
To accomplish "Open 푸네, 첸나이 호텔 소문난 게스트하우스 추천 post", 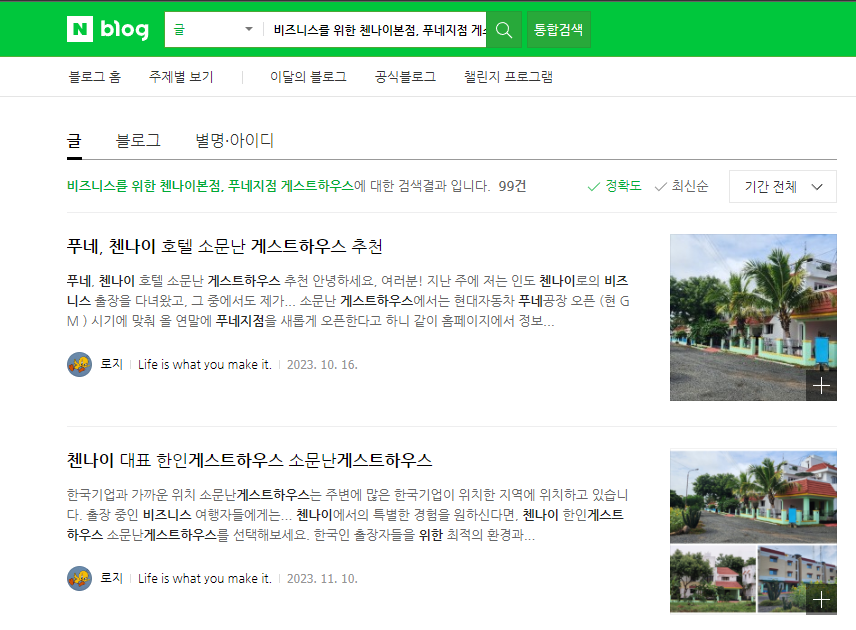I will (x=225, y=246).
